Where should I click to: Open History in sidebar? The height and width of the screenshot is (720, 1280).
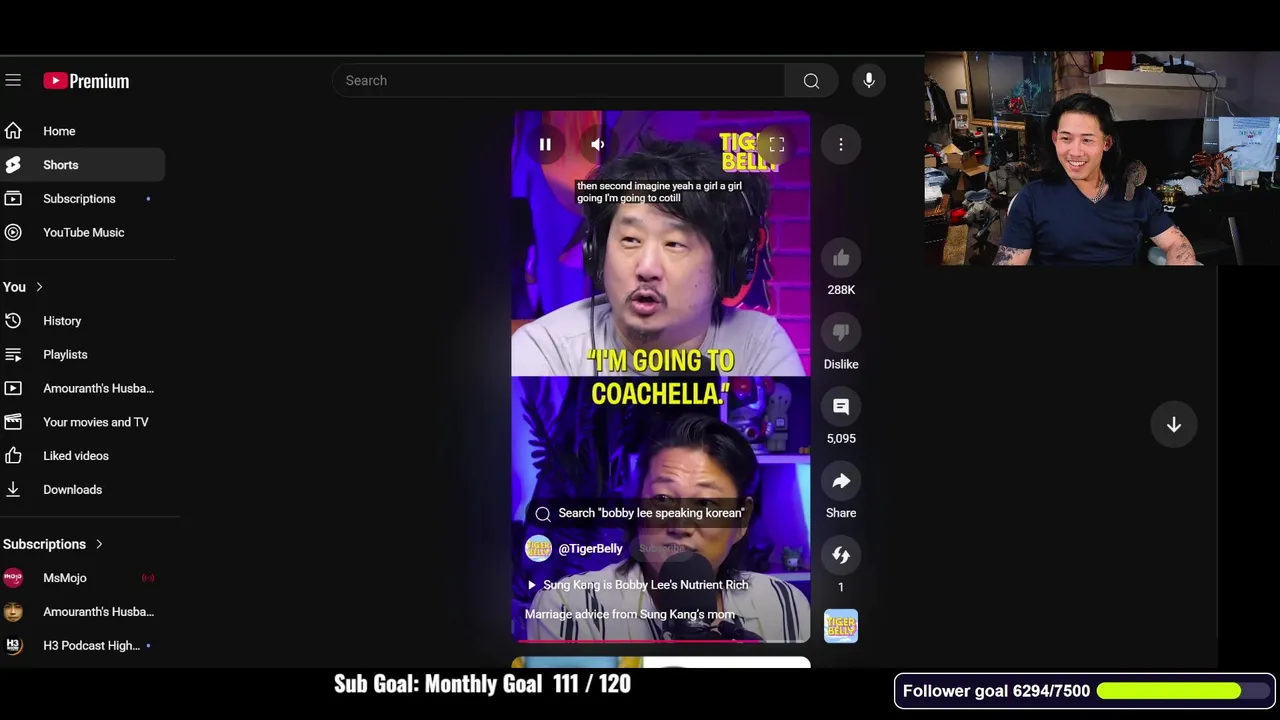pos(83,321)
